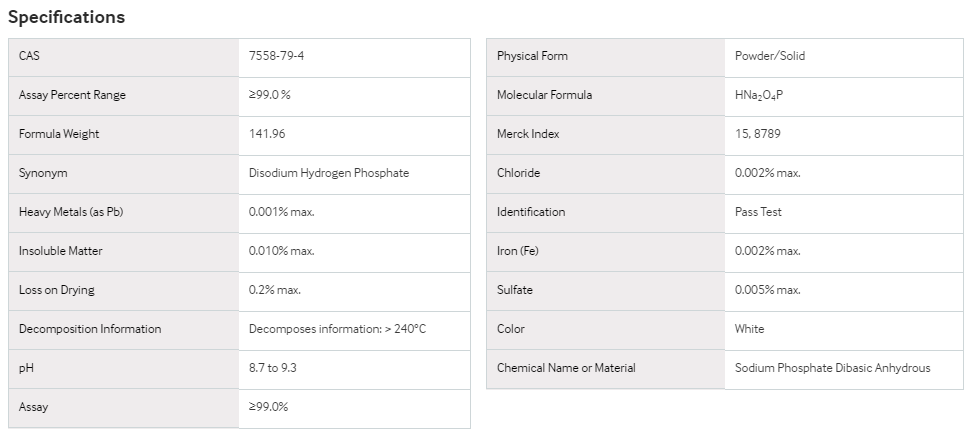The height and width of the screenshot is (434, 971).
Task: Select the Chloride 0.002% max. value
Action: 768,173
